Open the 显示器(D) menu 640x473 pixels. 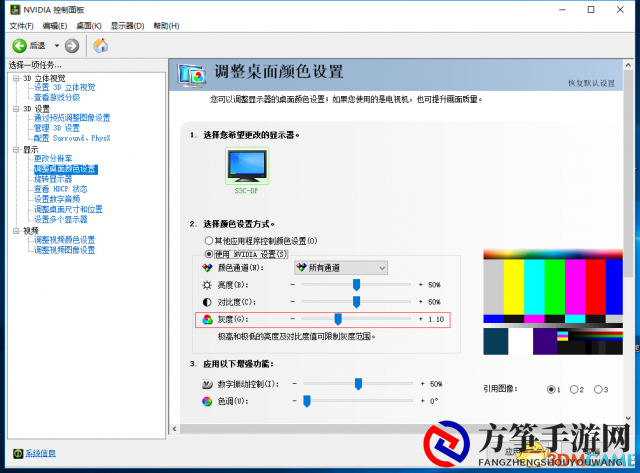(127, 26)
